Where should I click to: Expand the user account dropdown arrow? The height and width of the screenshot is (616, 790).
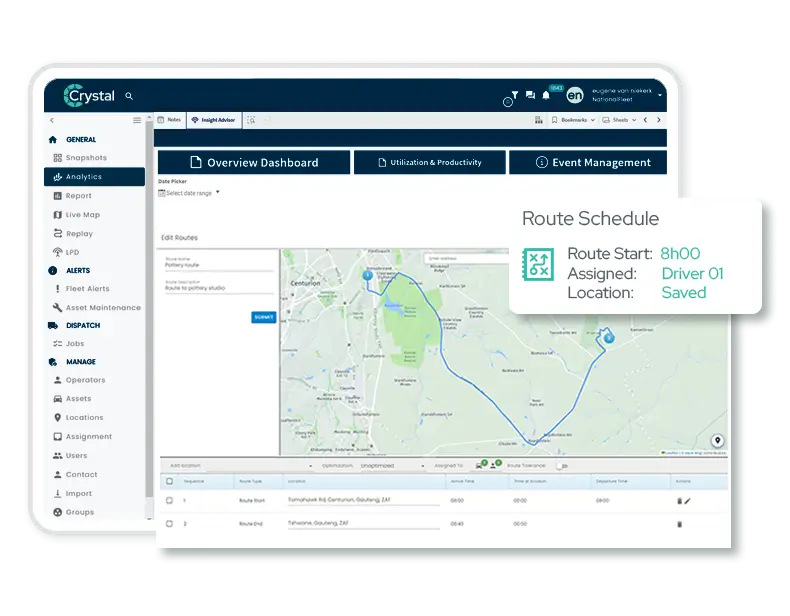[x=660, y=95]
